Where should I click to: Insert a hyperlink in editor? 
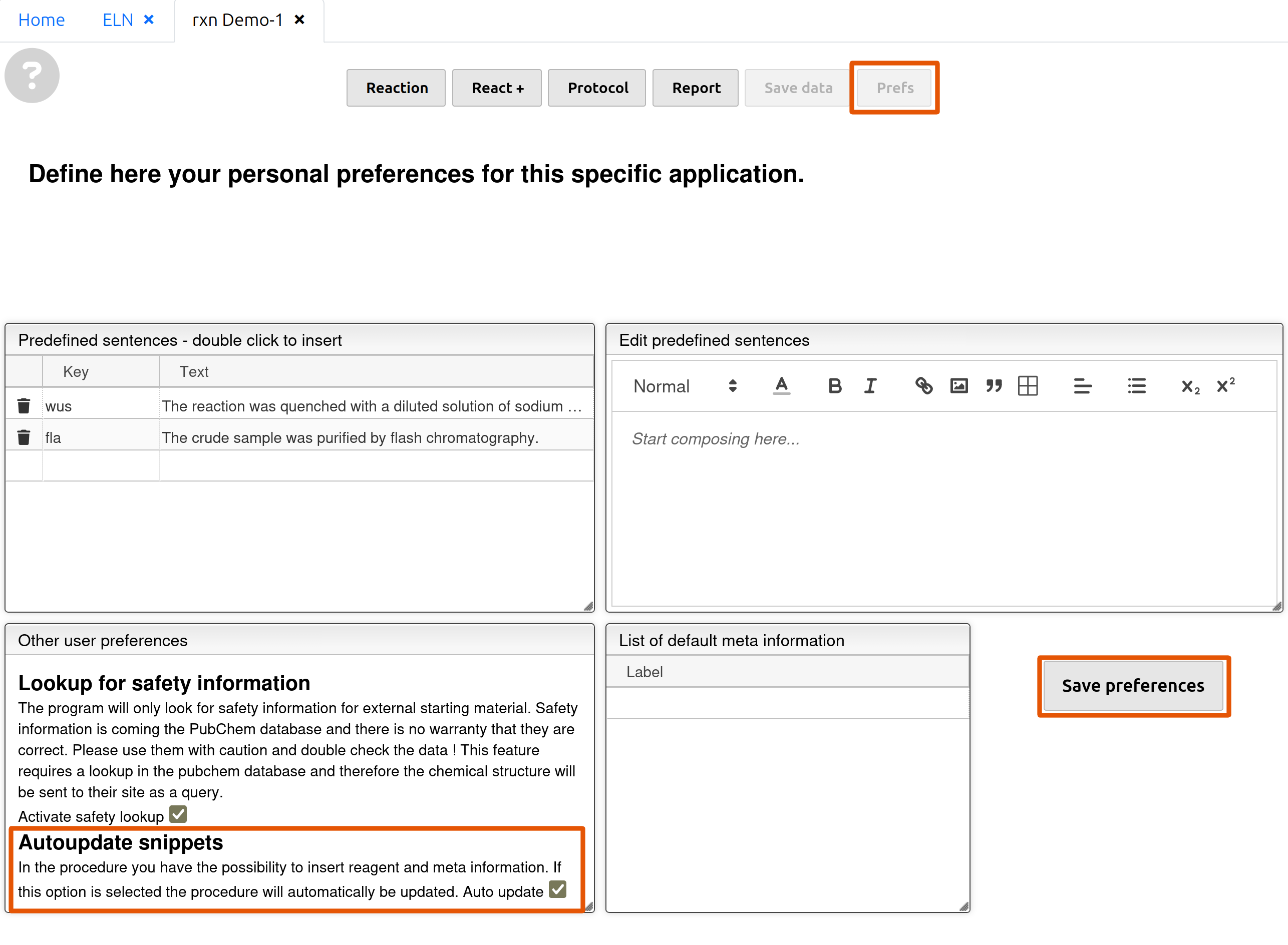[x=923, y=386]
